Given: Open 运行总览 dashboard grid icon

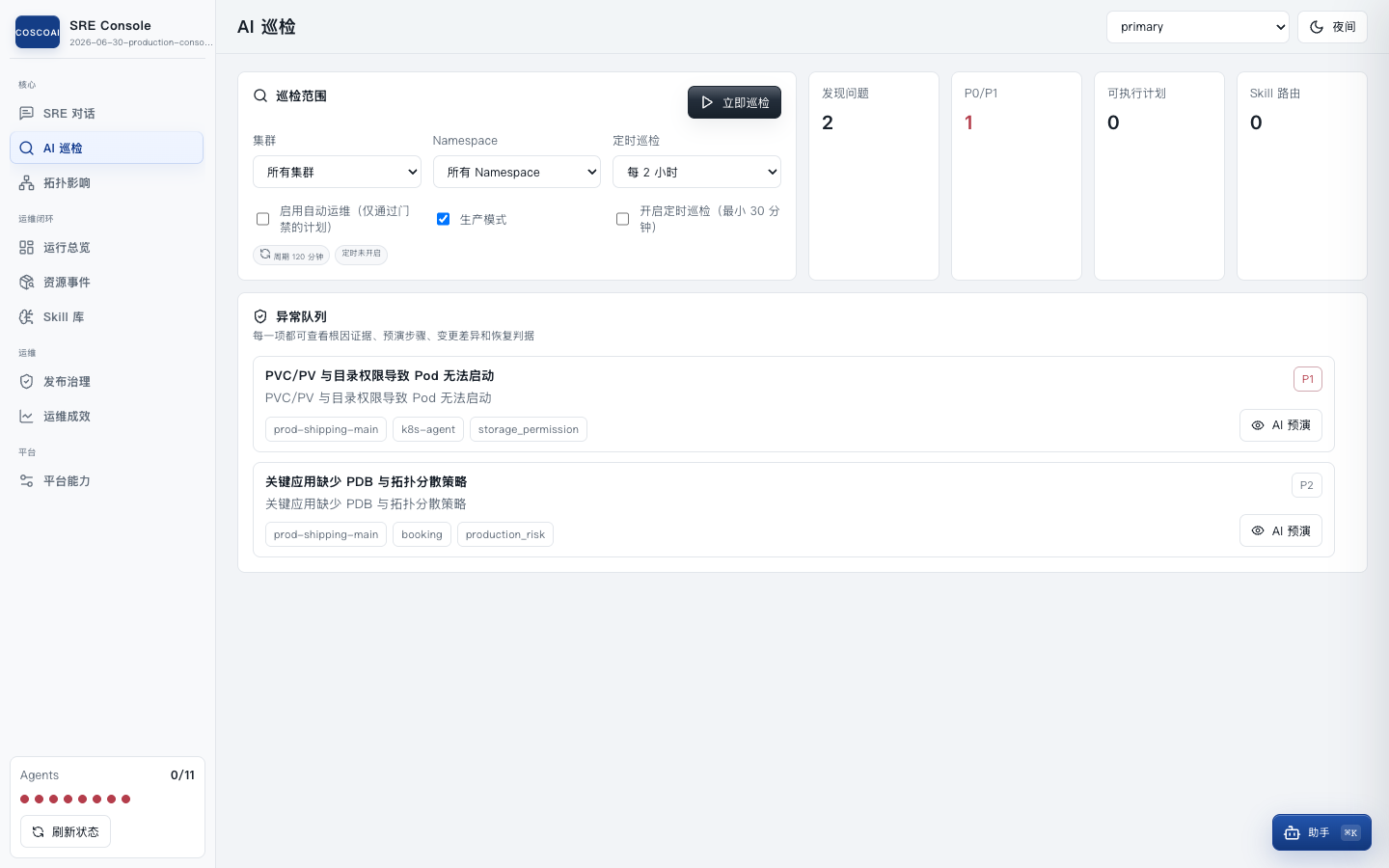Looking at the screenshot, I should pyautogui.click(x=27, y=248).
